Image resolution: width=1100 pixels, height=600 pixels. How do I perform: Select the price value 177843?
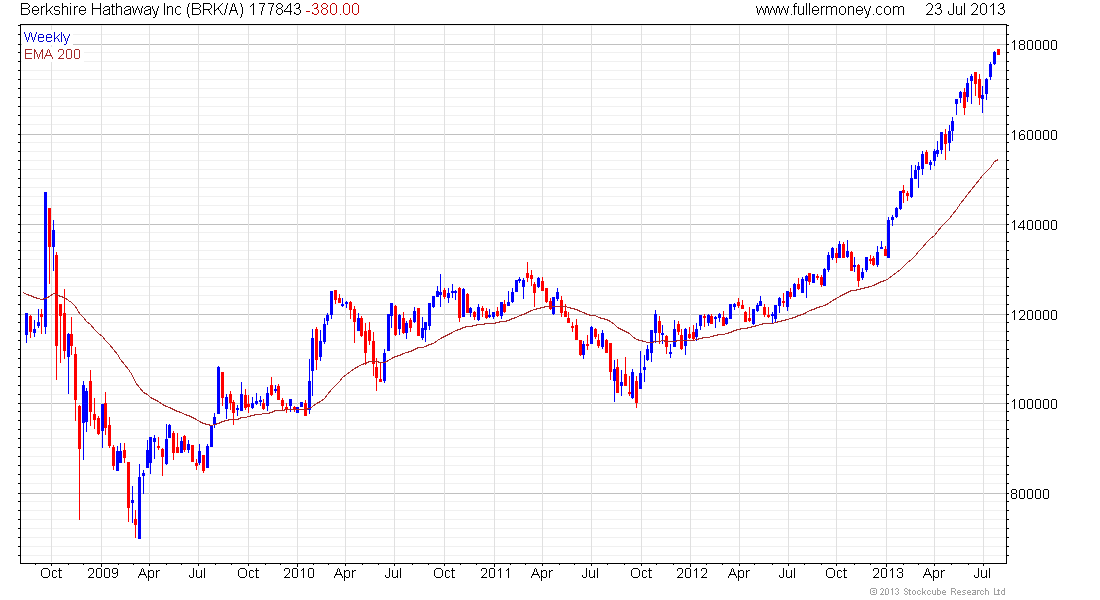(x=275, y=10)
